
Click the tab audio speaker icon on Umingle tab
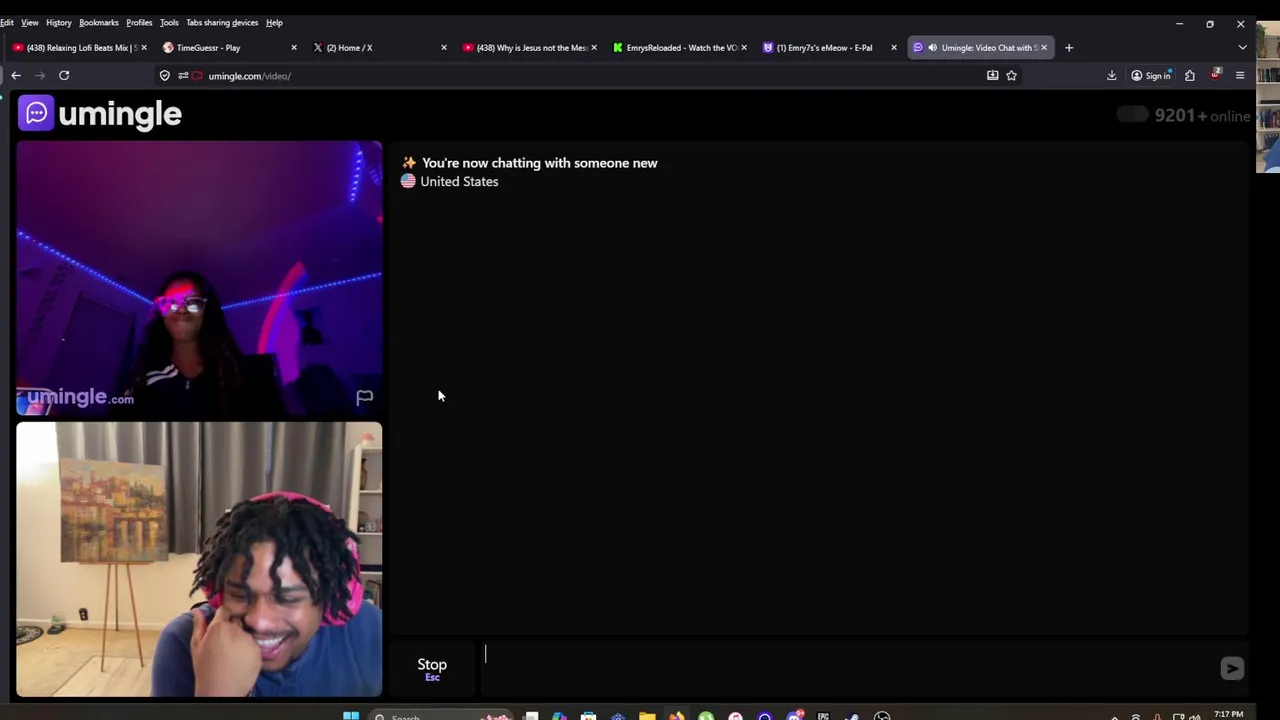(x=932, y=47)
